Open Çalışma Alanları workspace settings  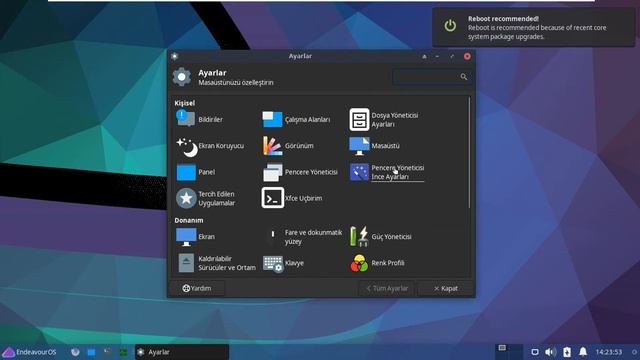tap(296, 119)
